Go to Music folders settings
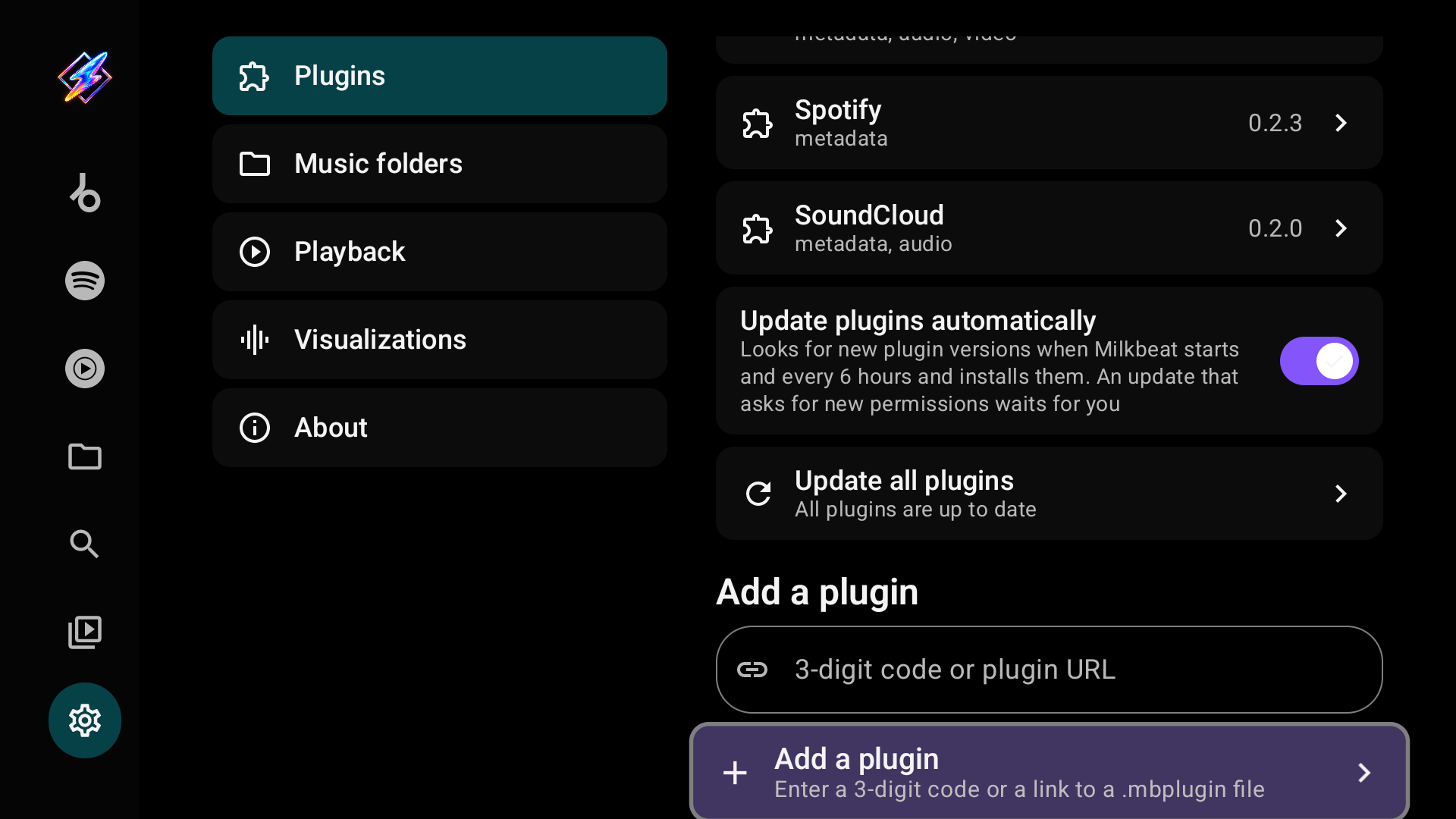This screenshot has width=1456, height=819. 440,164
